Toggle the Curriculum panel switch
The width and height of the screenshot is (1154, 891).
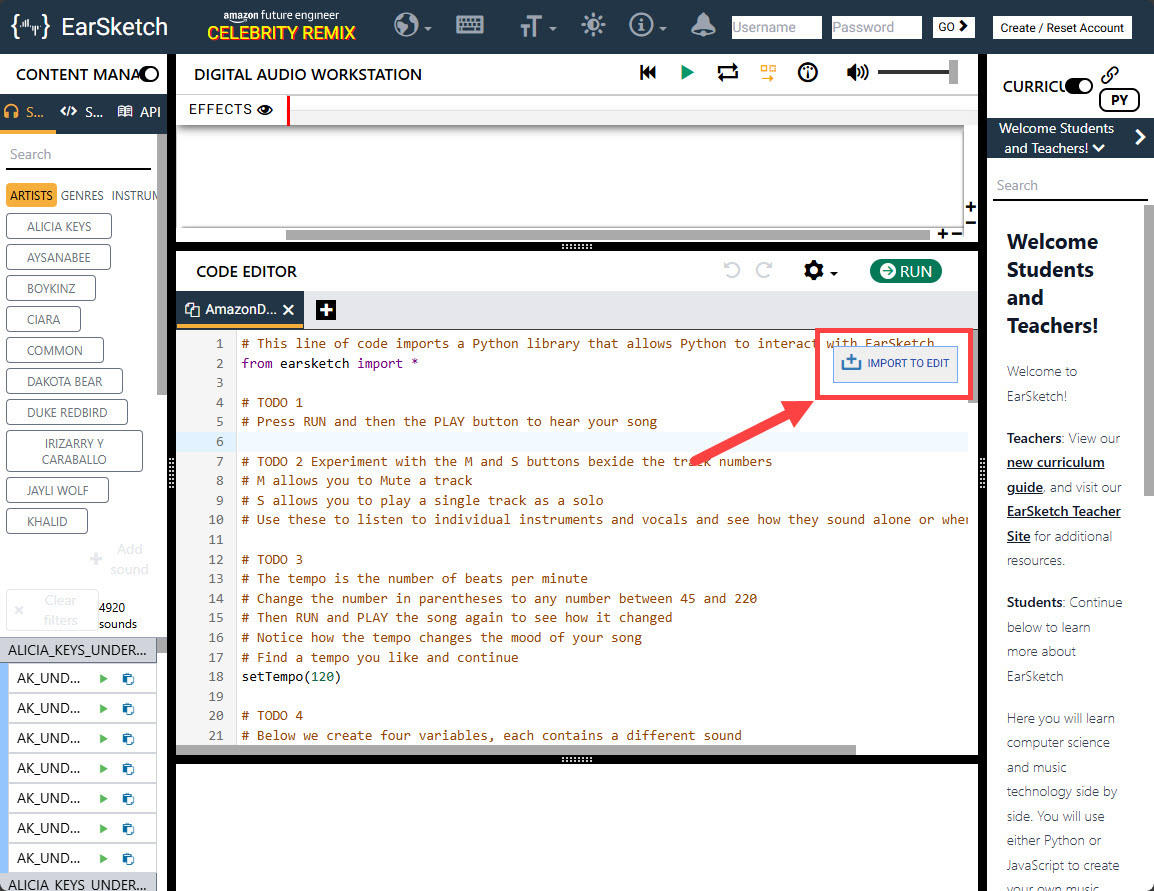[1078, 86]
